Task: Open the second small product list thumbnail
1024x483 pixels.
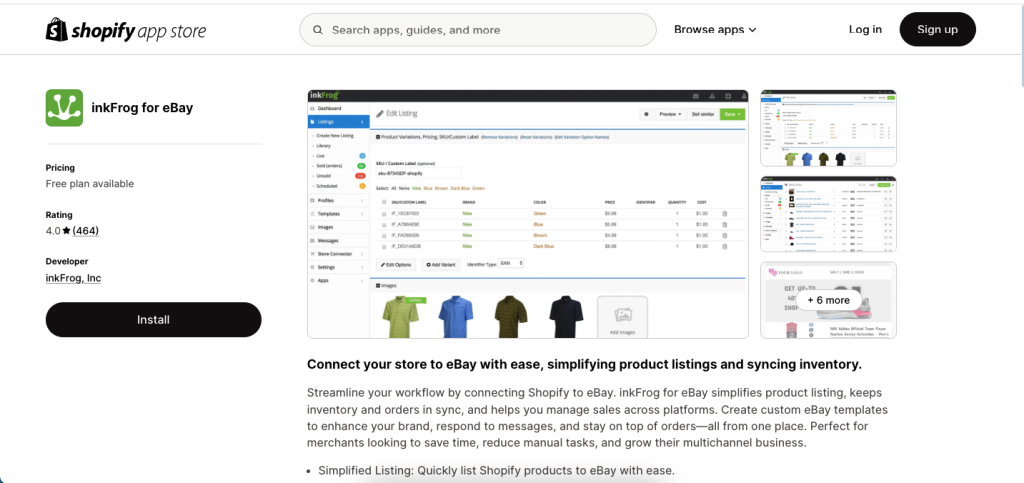Action: pos(828,213)
